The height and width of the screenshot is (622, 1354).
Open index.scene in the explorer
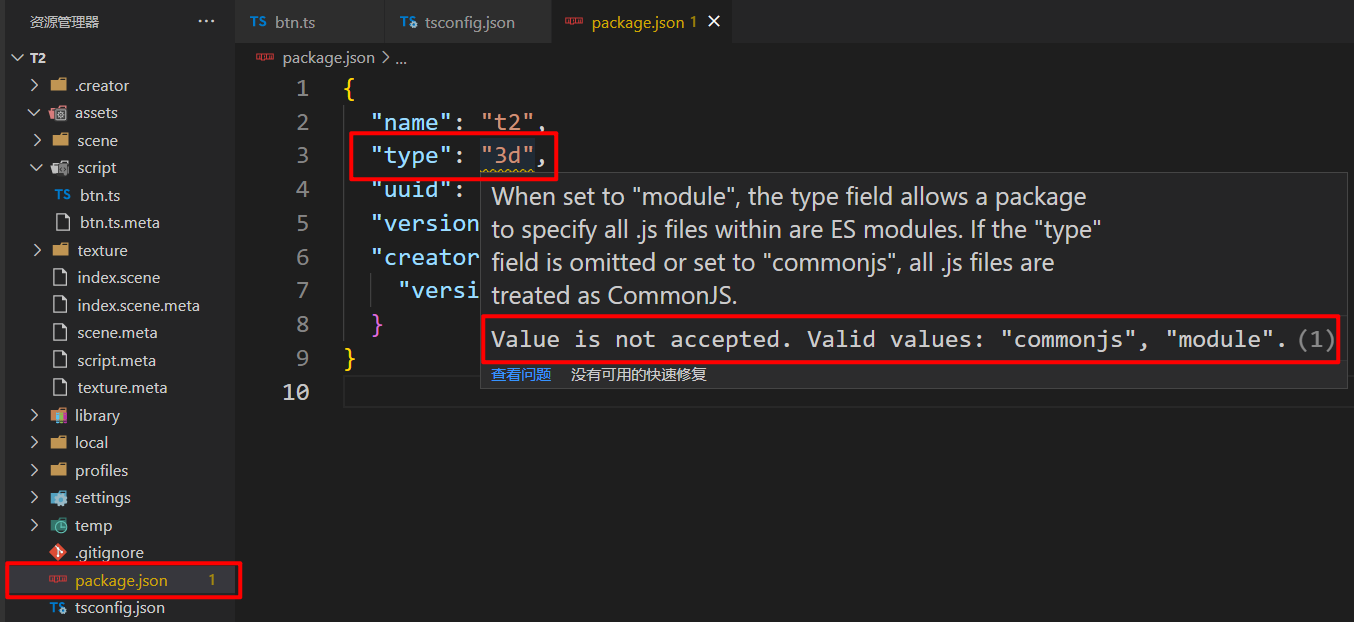click(x=118, y=278)
